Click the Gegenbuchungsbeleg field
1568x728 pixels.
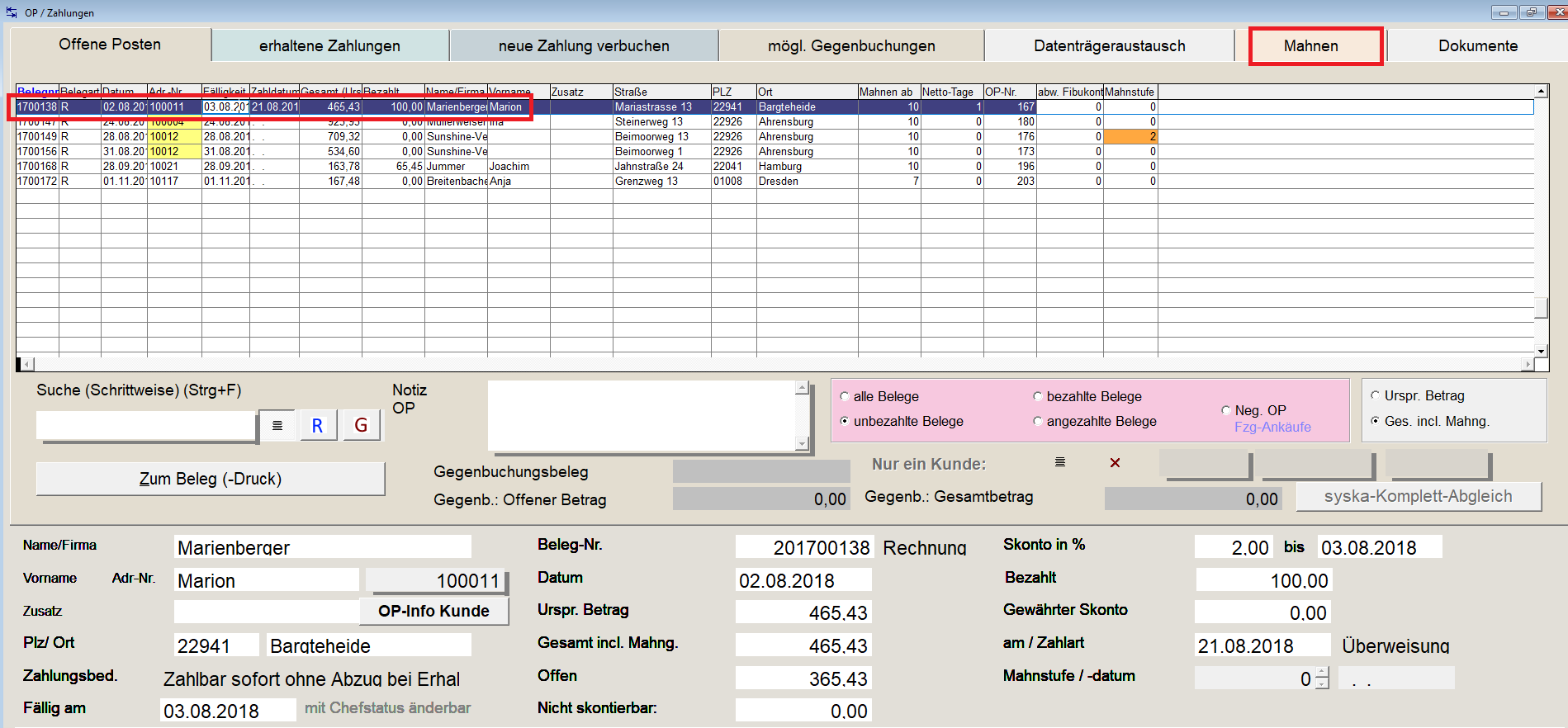[x=761, y=471]
